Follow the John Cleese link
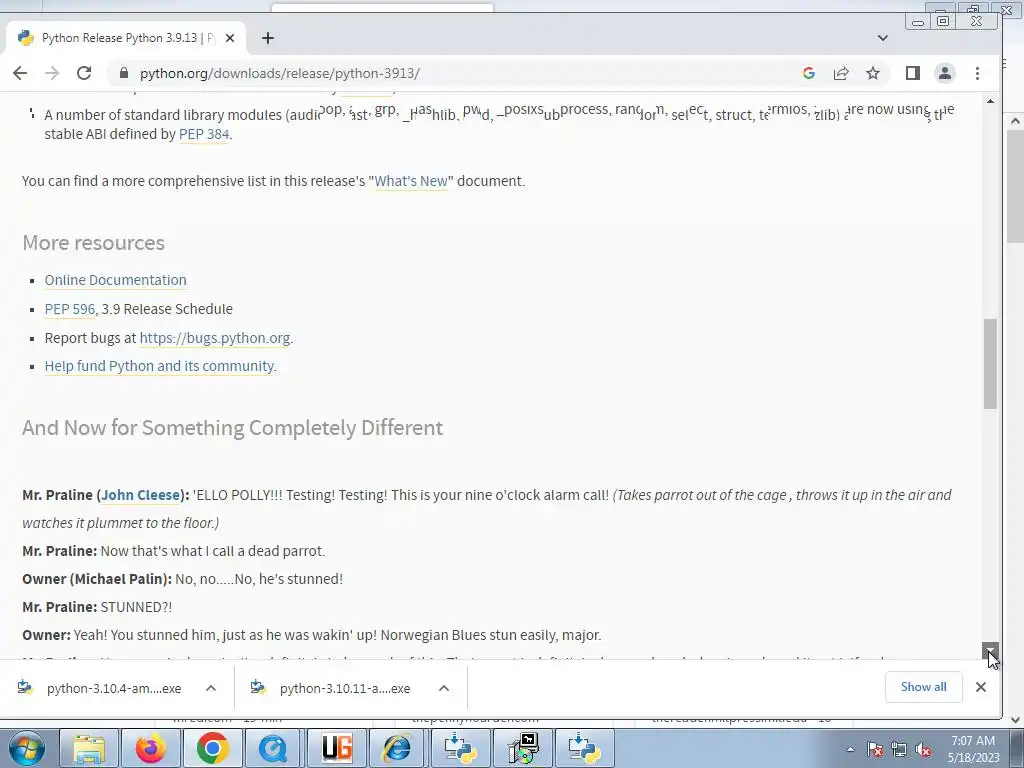The width and height of the screenshot is (1024, 768). [140, 495]
